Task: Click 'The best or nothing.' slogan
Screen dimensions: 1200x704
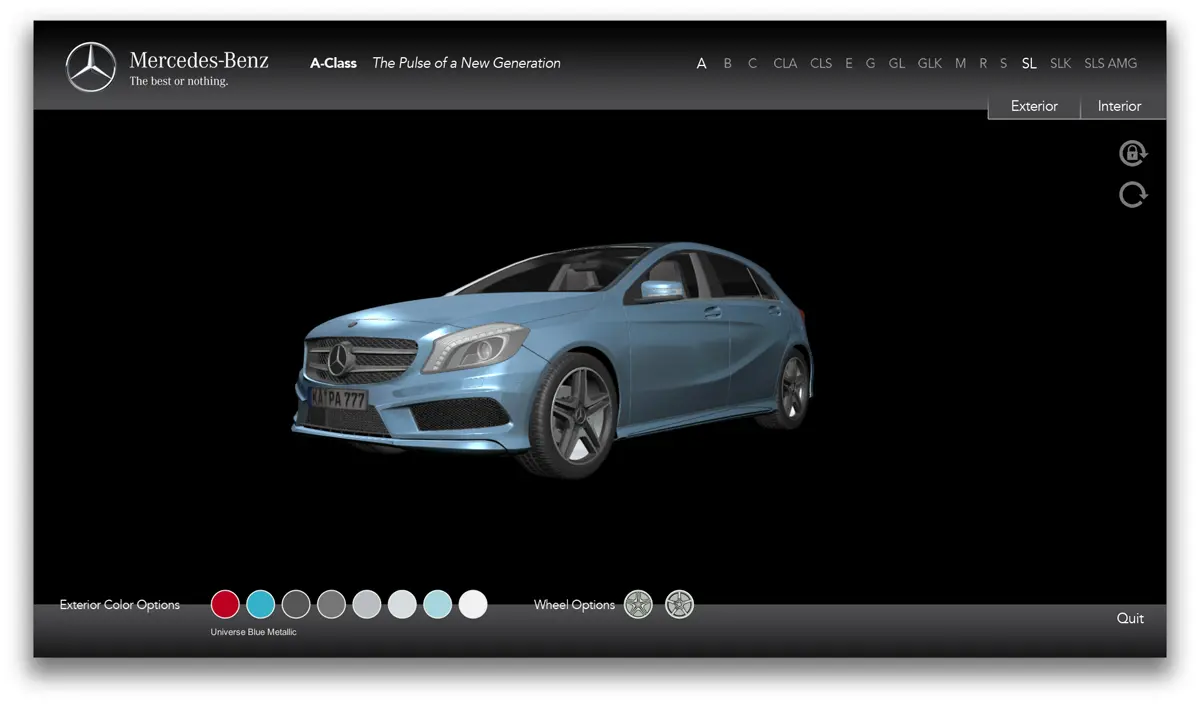Action: pos(179,81)
